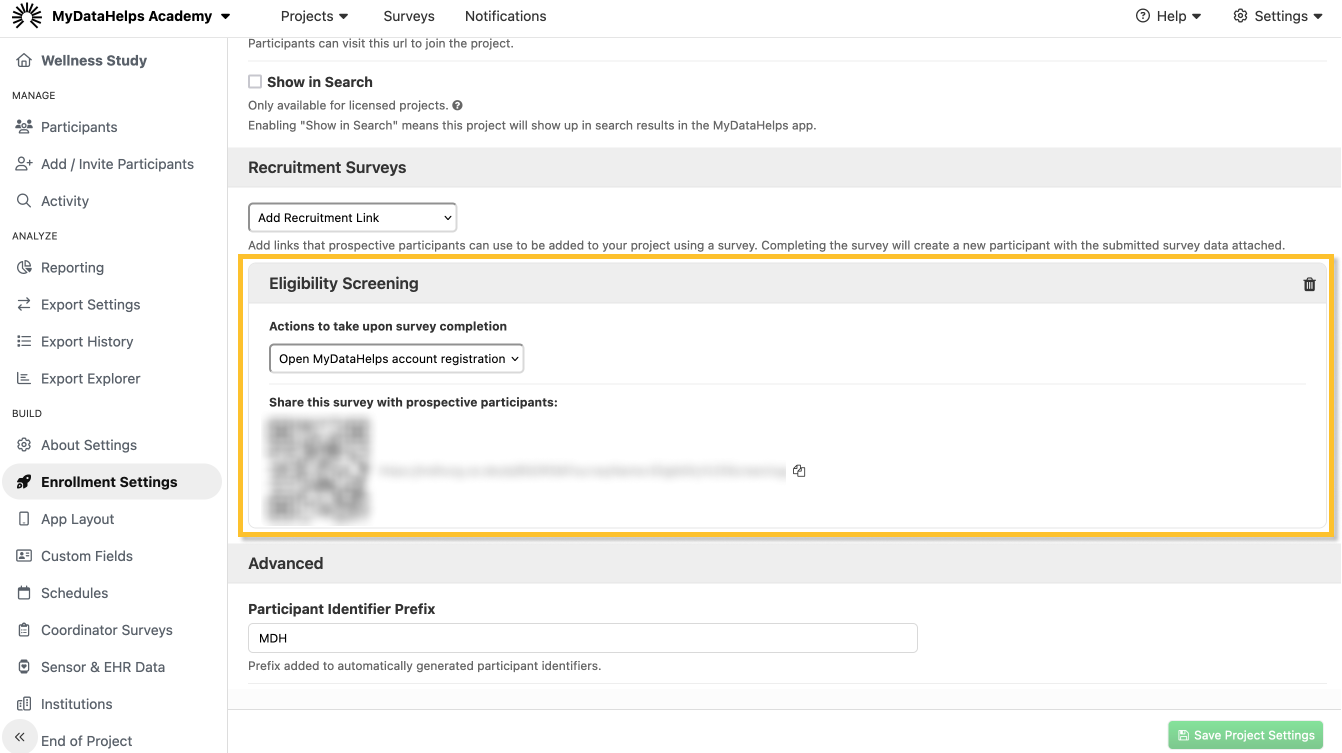Go to Sensor & EHR Data

coord(102,667)
